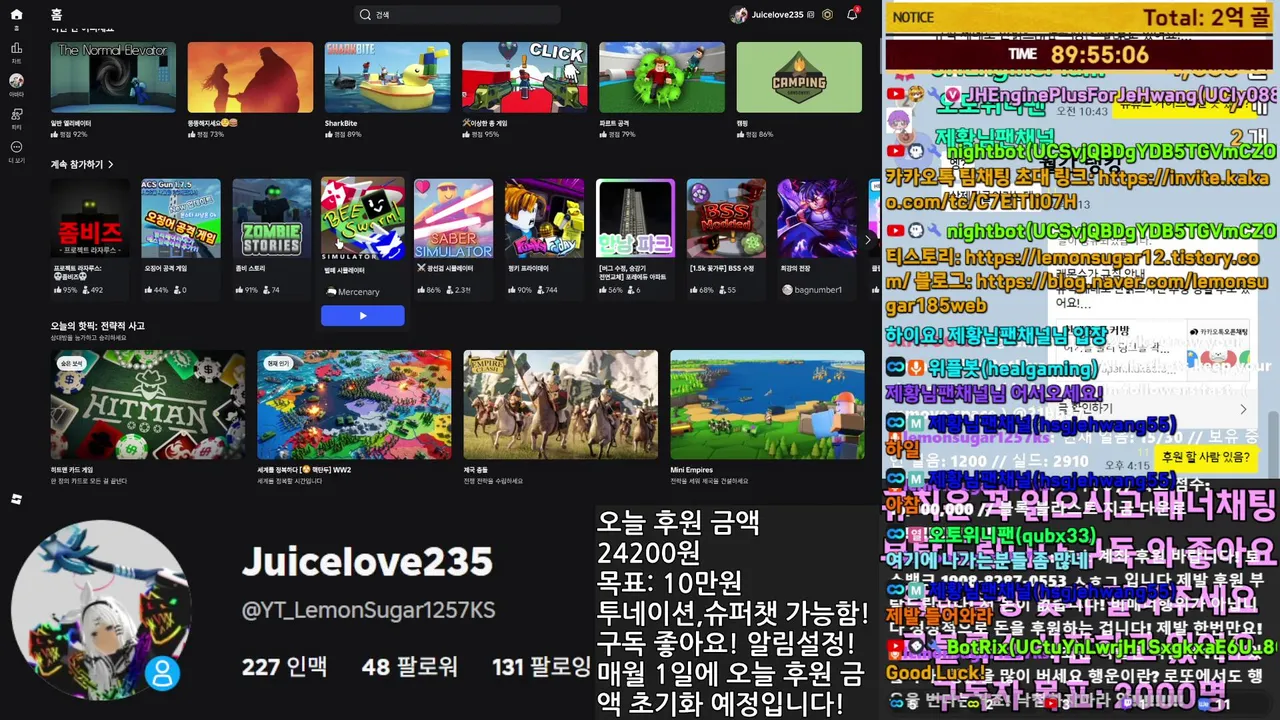Go to the Home (홈) sidebar icon

[x=16, y=15]
